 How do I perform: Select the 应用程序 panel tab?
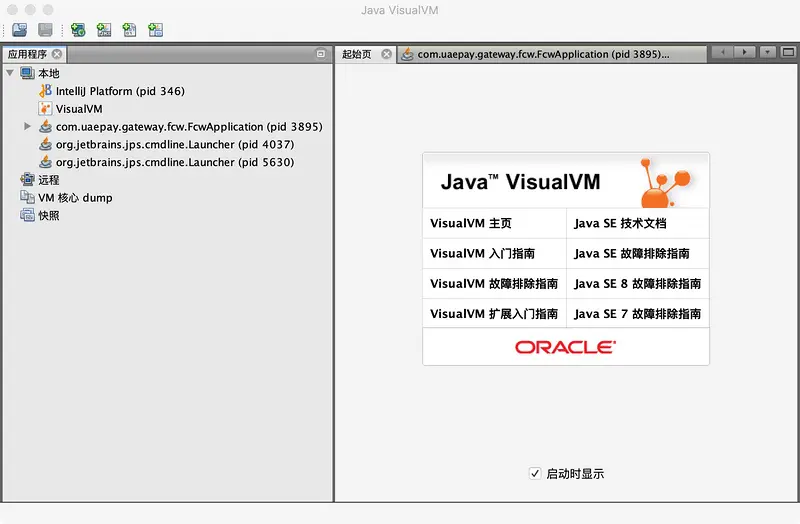[27, 54]
